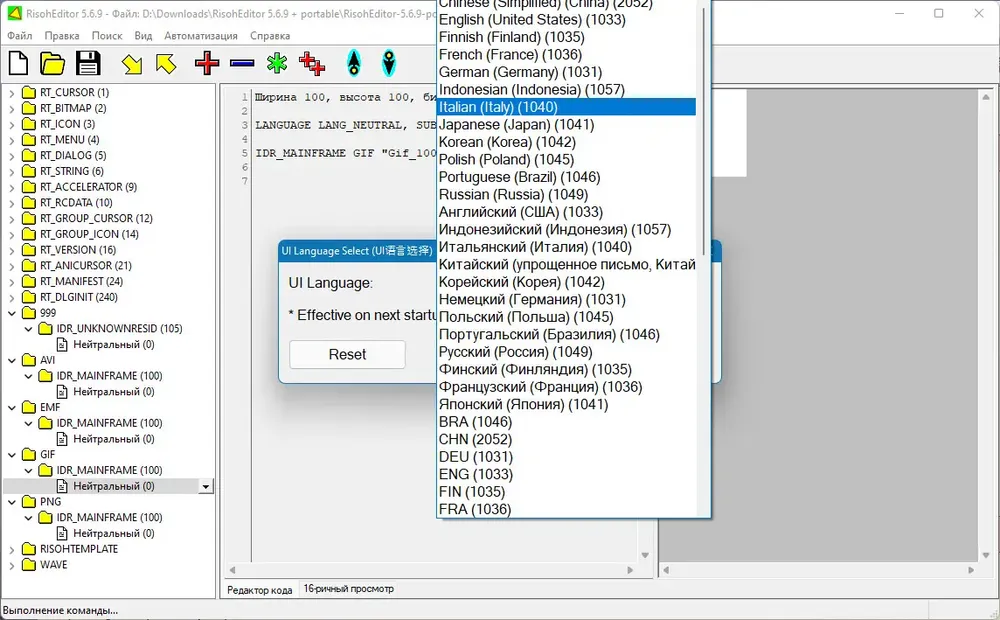Expand the RT_ICON (3) node

pos(11,124)
